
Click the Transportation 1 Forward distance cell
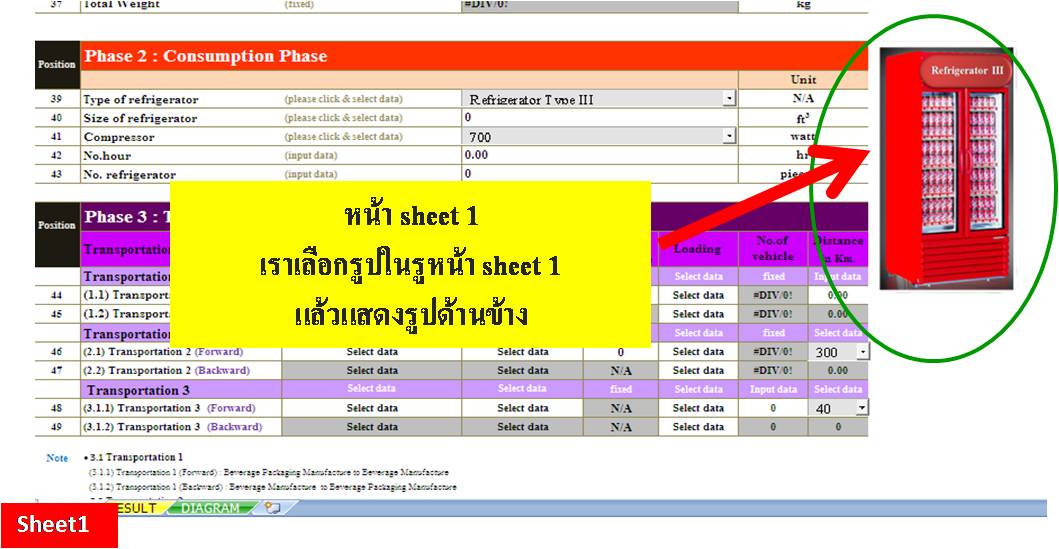(x=838, y=295)
